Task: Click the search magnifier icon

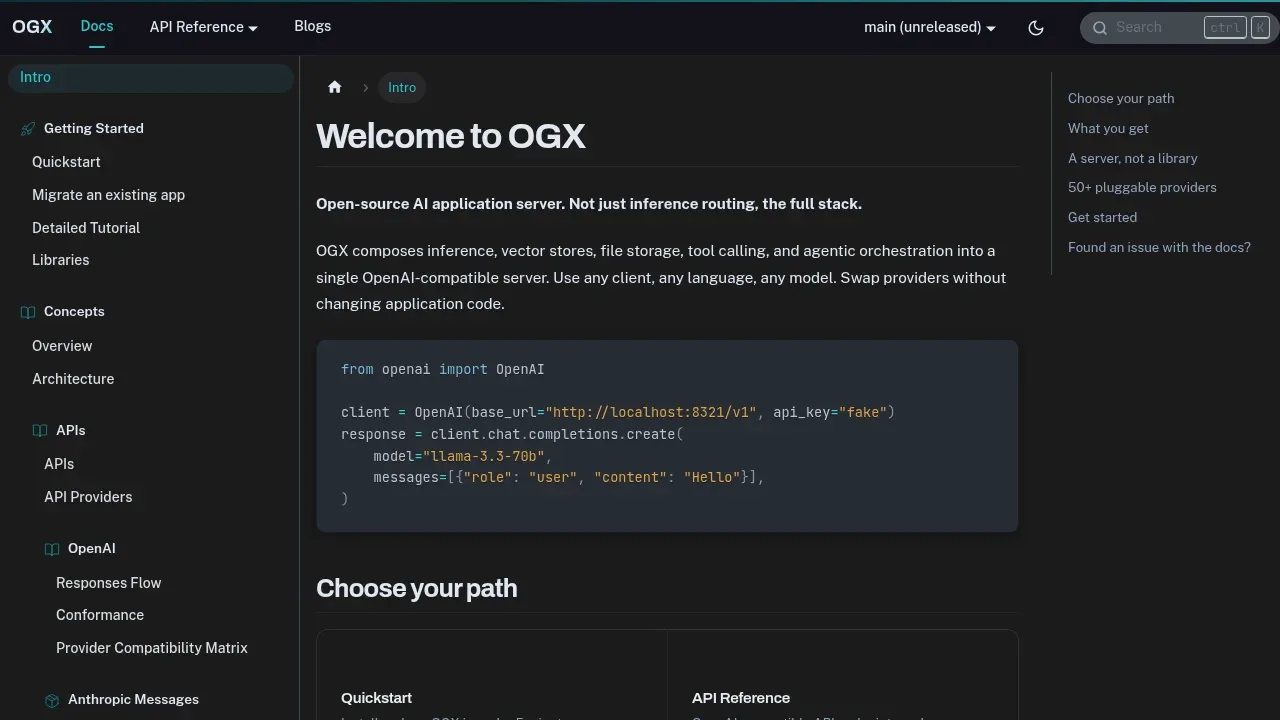Action: pos(1100,28)
